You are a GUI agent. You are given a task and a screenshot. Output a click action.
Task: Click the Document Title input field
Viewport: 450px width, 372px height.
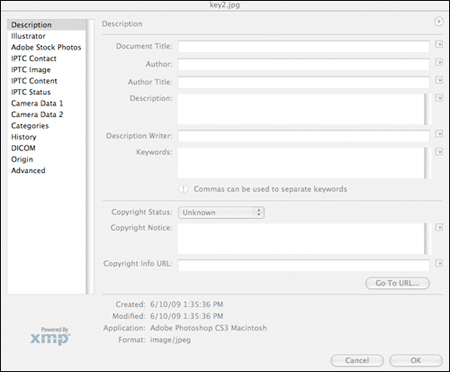click(x=303, y=47)
